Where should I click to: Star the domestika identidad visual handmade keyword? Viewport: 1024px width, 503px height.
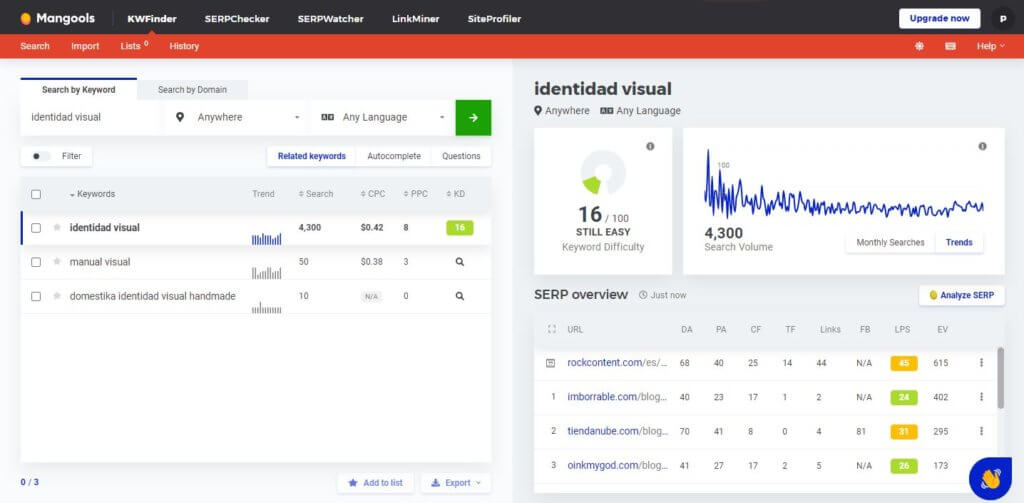click(x=57, y=296)
